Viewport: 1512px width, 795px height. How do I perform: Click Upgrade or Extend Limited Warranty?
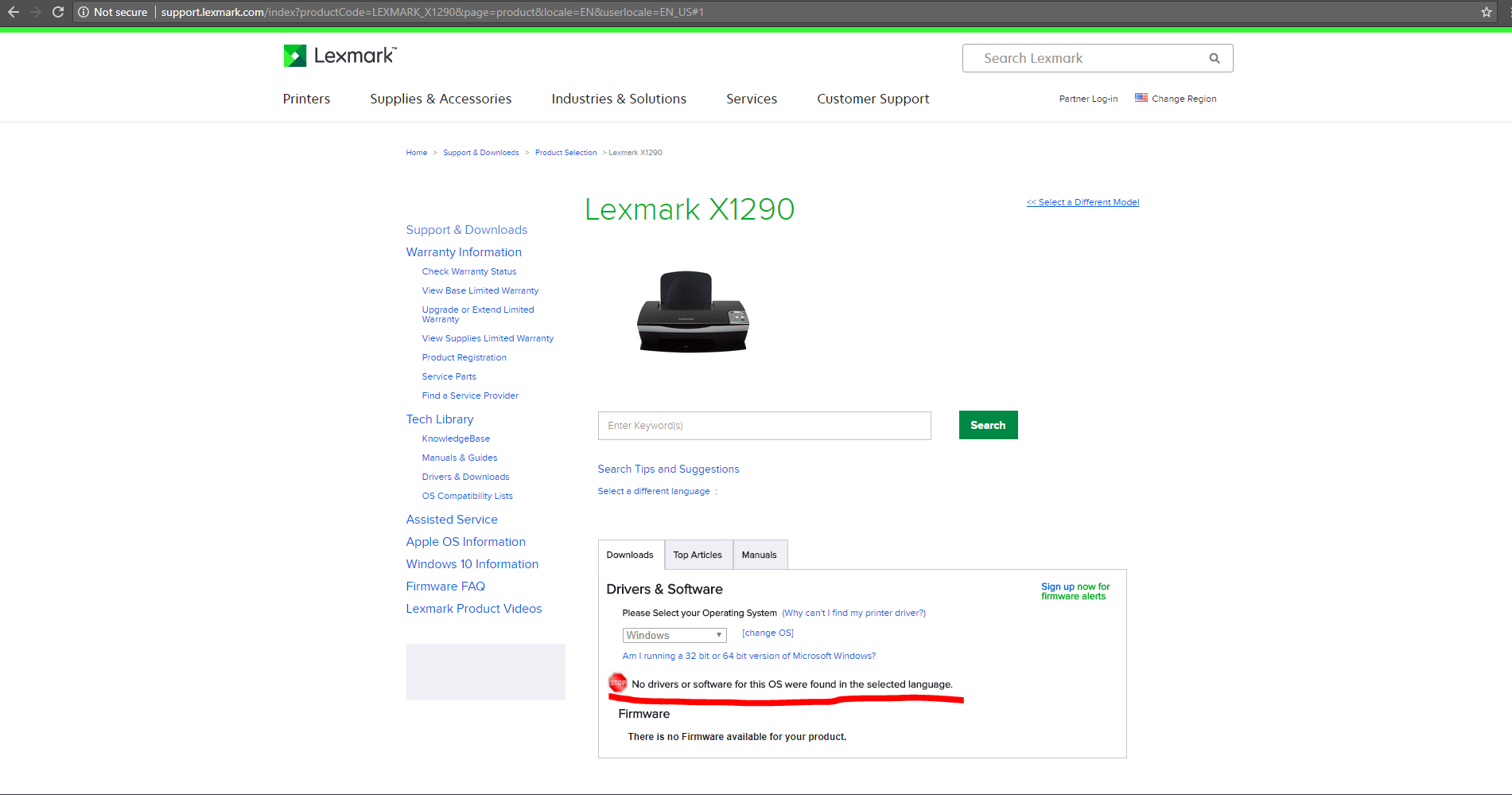point(478,314)
